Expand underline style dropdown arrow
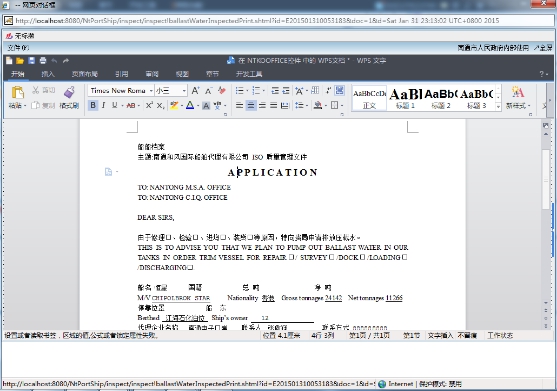Image resolution: width=557 pixels, height=391 pixels. 122,106
